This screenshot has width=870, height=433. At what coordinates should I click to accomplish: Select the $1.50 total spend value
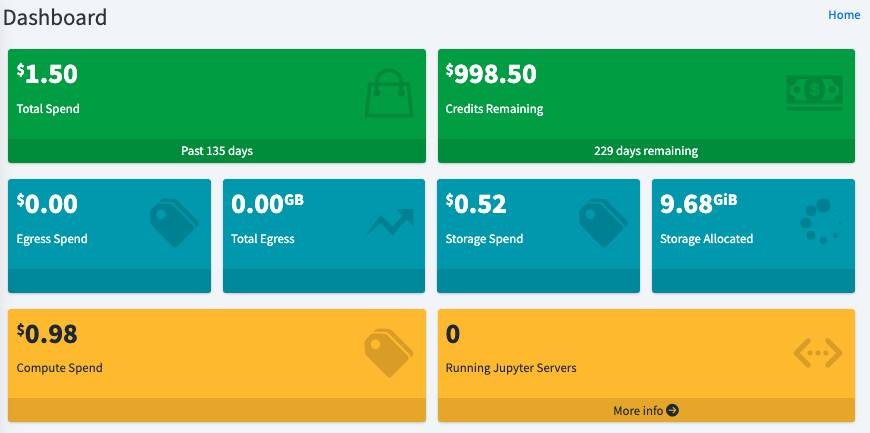click(x=47, y=74)
